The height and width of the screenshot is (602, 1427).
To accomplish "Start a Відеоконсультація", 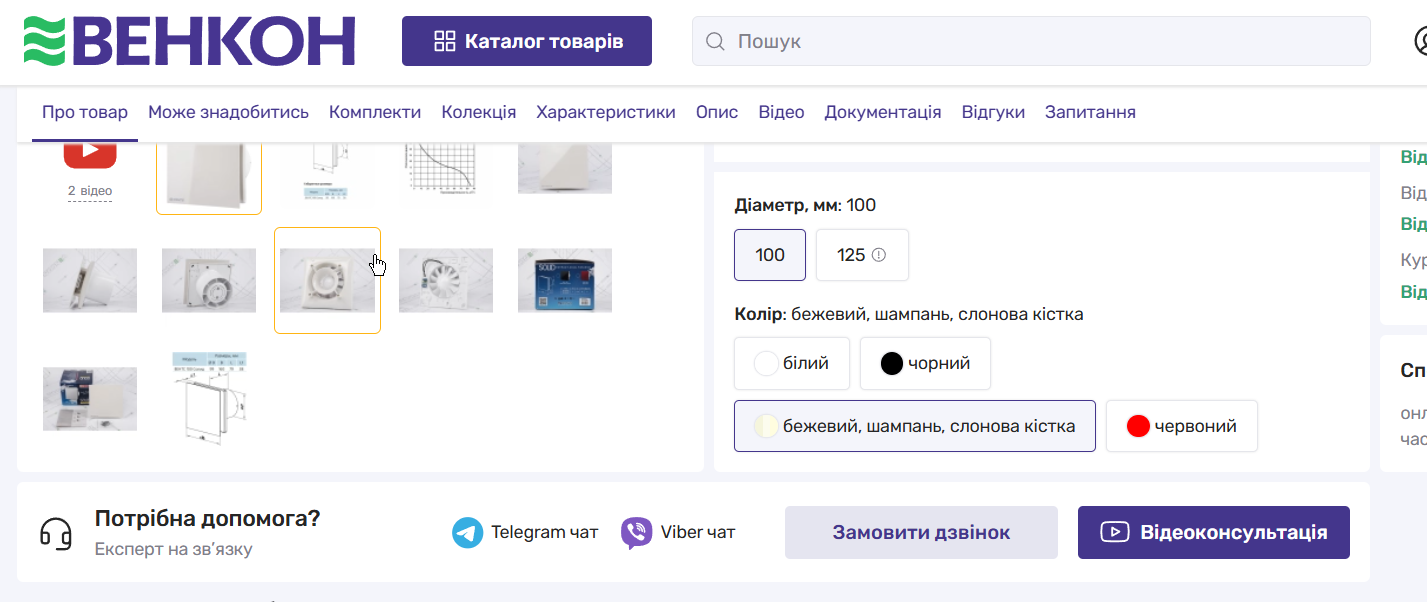I will 1213,532.
